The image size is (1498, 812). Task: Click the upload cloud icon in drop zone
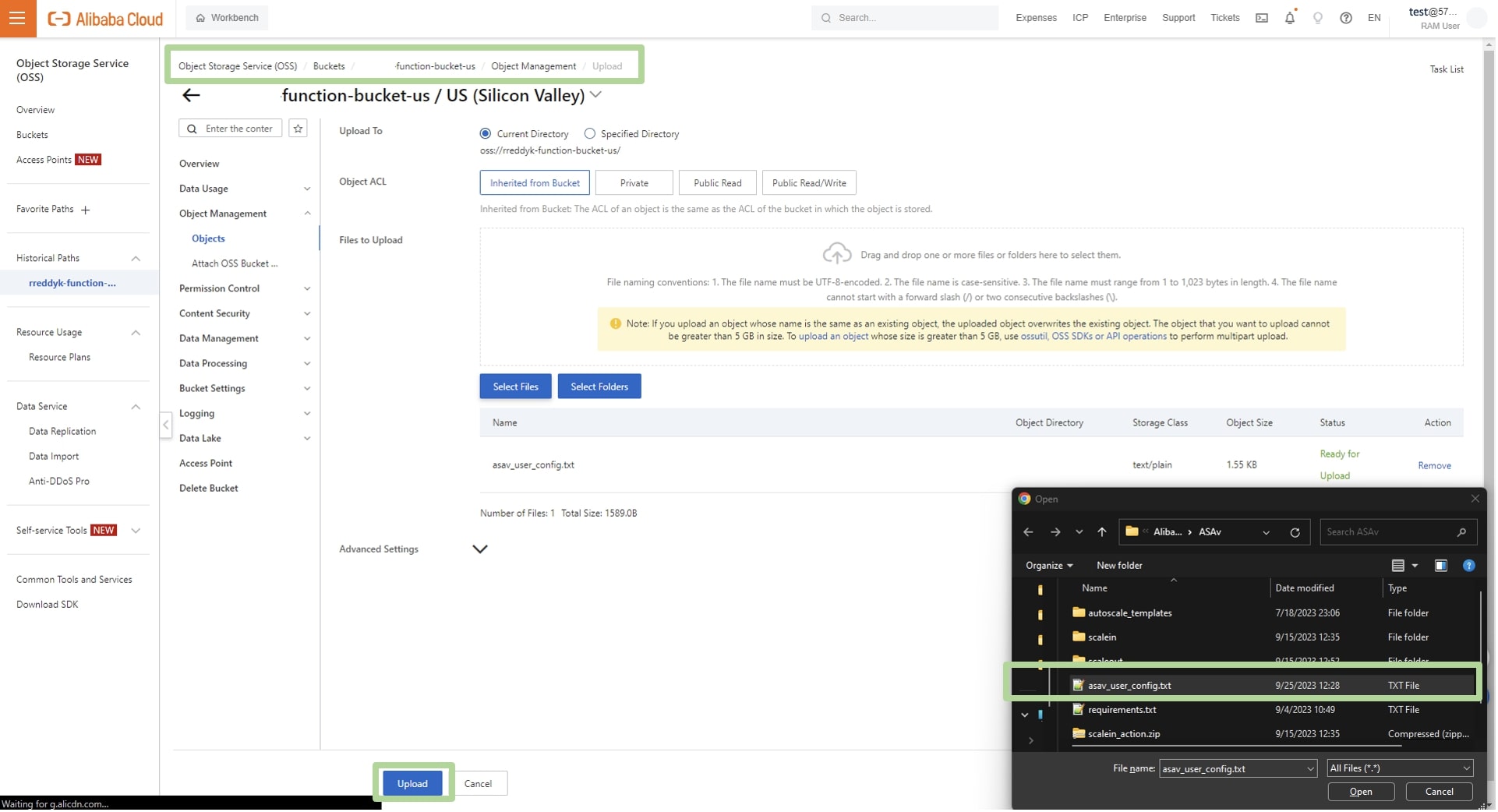click(836, 253)
